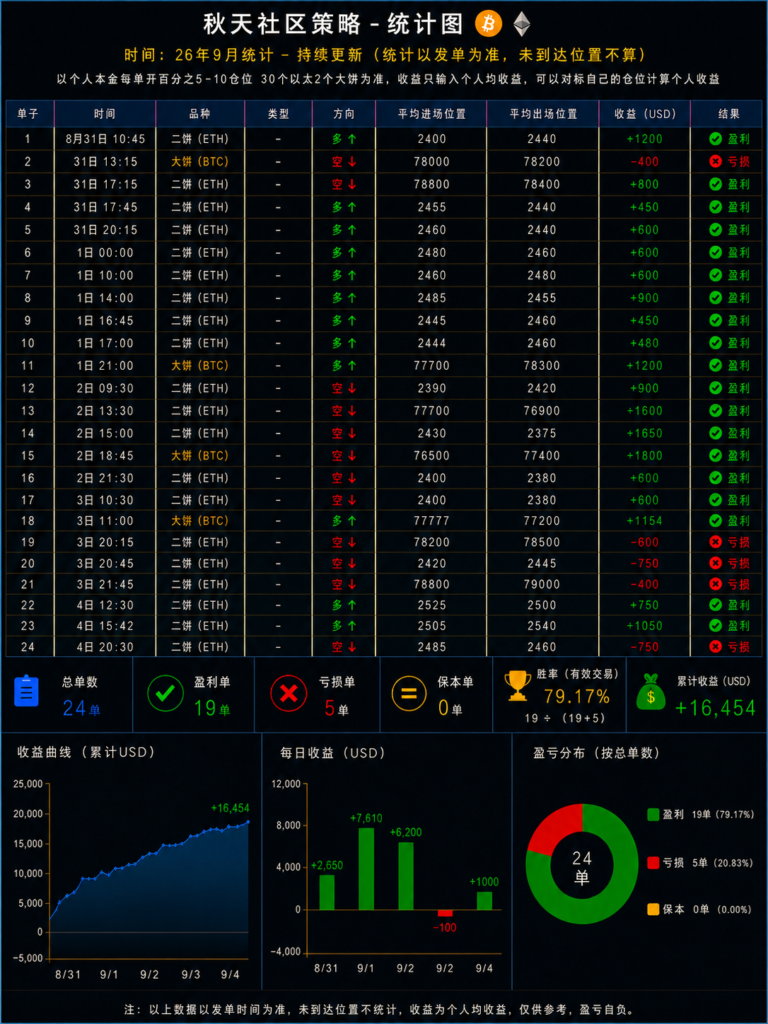Viewport: 768px width, 1024px height.
Task: Click green checkmark circle beside 盈利单
Action: pos(165,694)
